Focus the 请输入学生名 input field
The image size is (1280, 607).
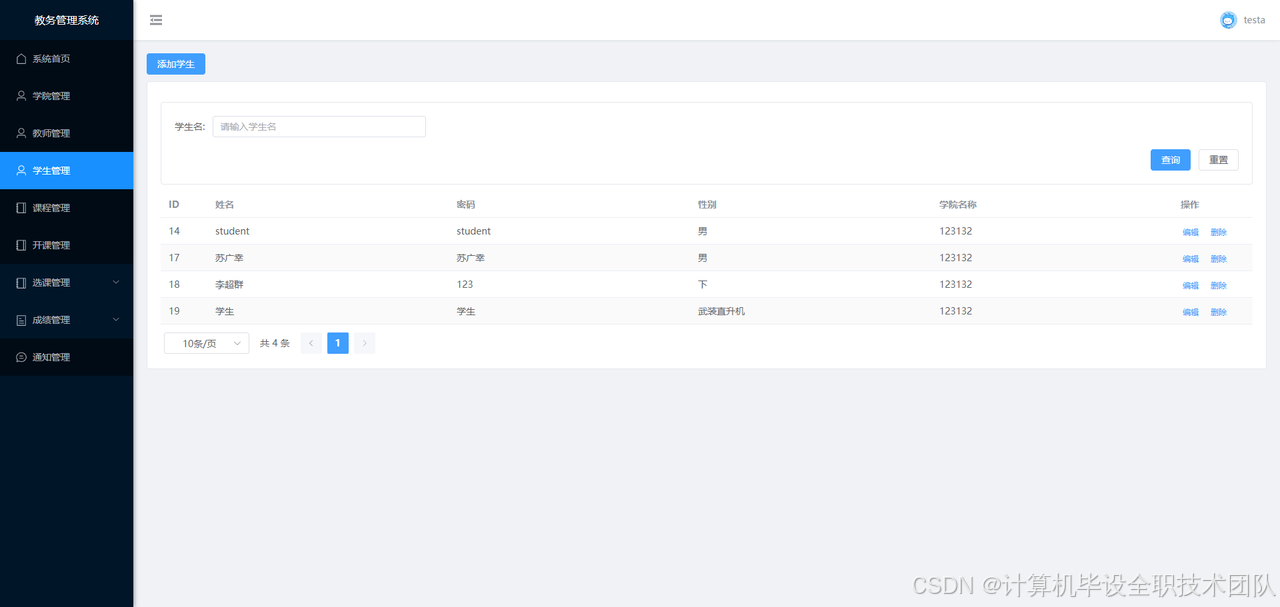point(319,127)
